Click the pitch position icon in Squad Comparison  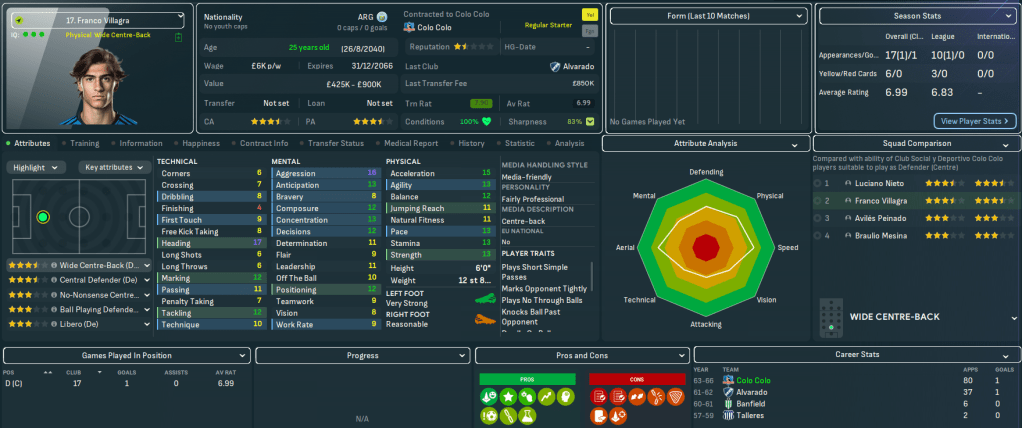click(x=828, y=318)
